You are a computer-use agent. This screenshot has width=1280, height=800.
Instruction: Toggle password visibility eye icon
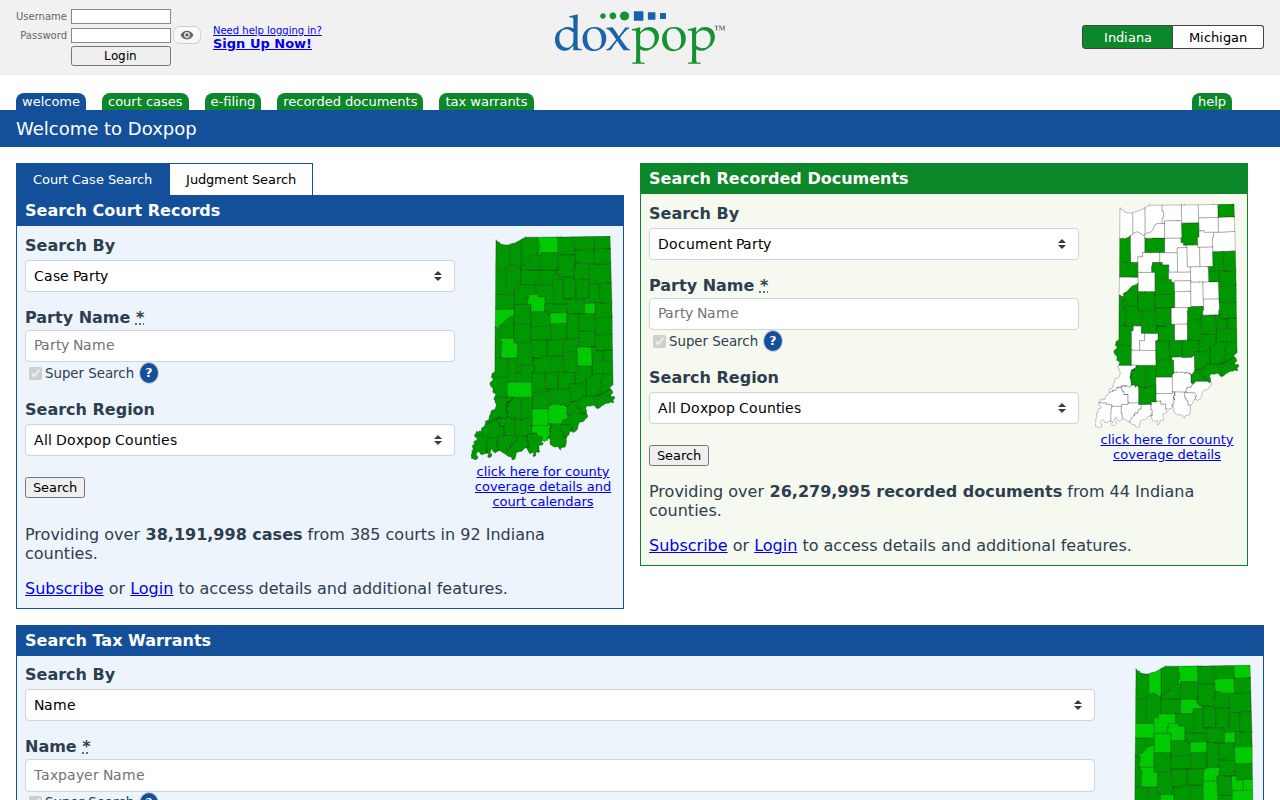187,35
